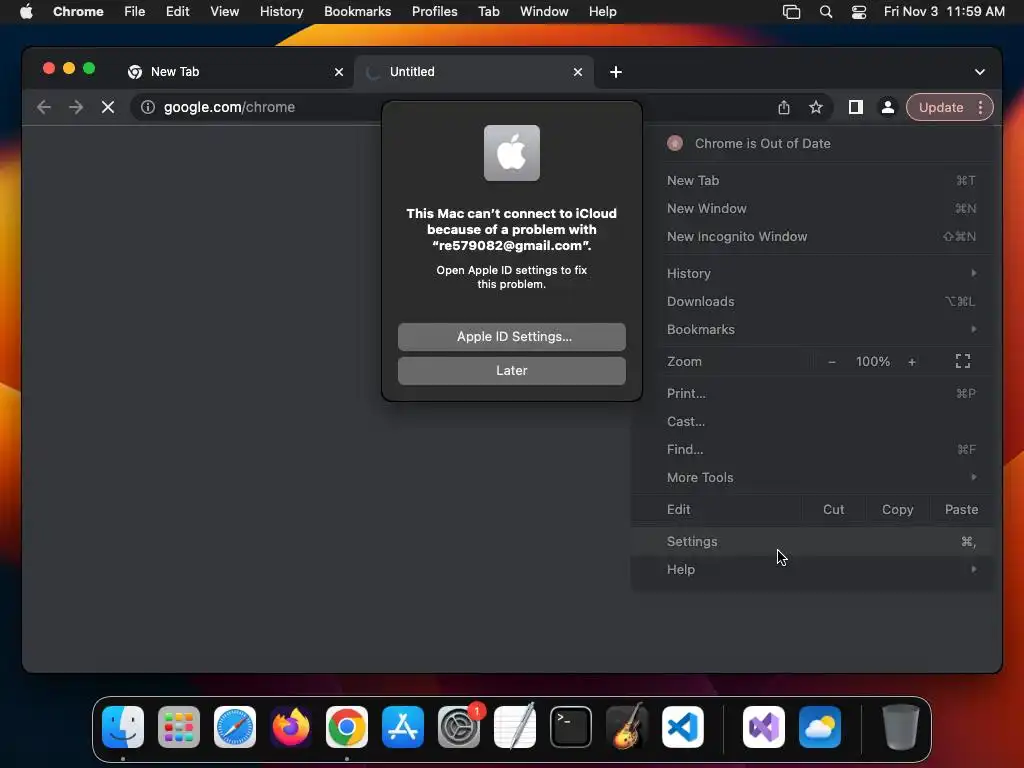Click the back navigation arrow
The height and width of the screenshot is (768, 1024).
tap(44, 107)
